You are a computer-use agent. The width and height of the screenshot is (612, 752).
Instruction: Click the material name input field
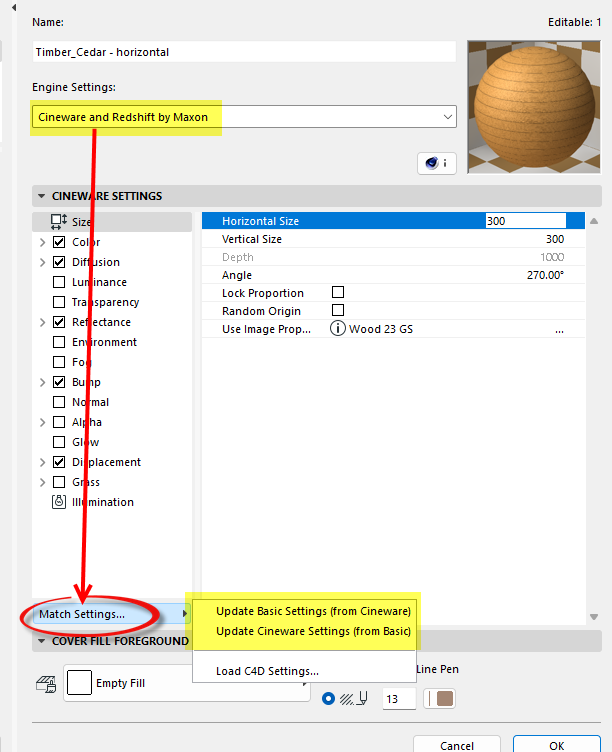244,52
